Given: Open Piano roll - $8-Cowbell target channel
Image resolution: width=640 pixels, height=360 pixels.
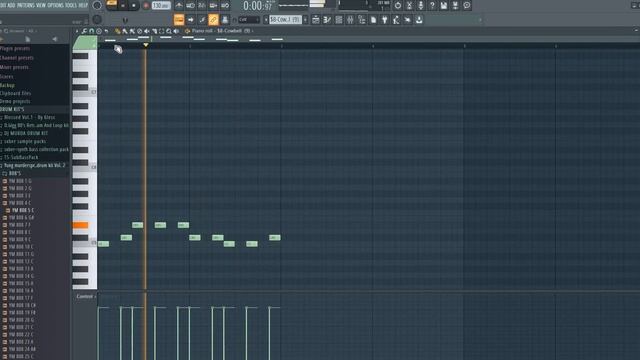Looking at the screenshot, I should click(221, 31).
